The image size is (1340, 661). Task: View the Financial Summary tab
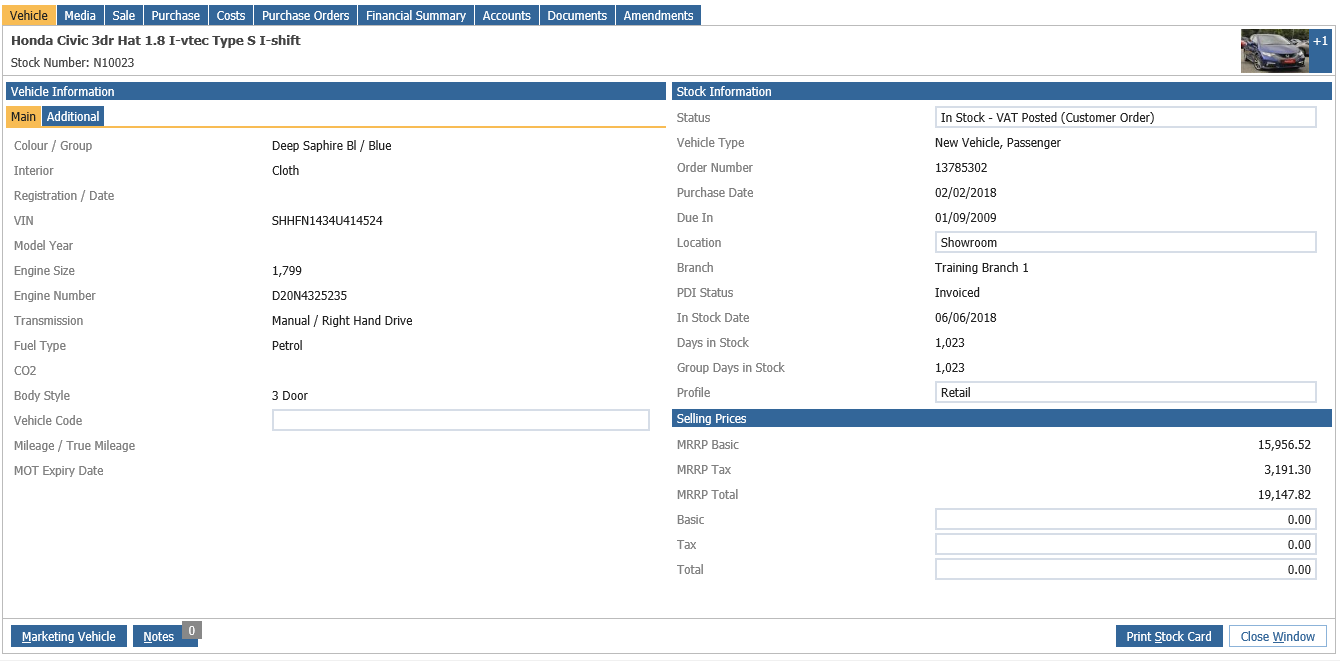click(x=416, y=15)
